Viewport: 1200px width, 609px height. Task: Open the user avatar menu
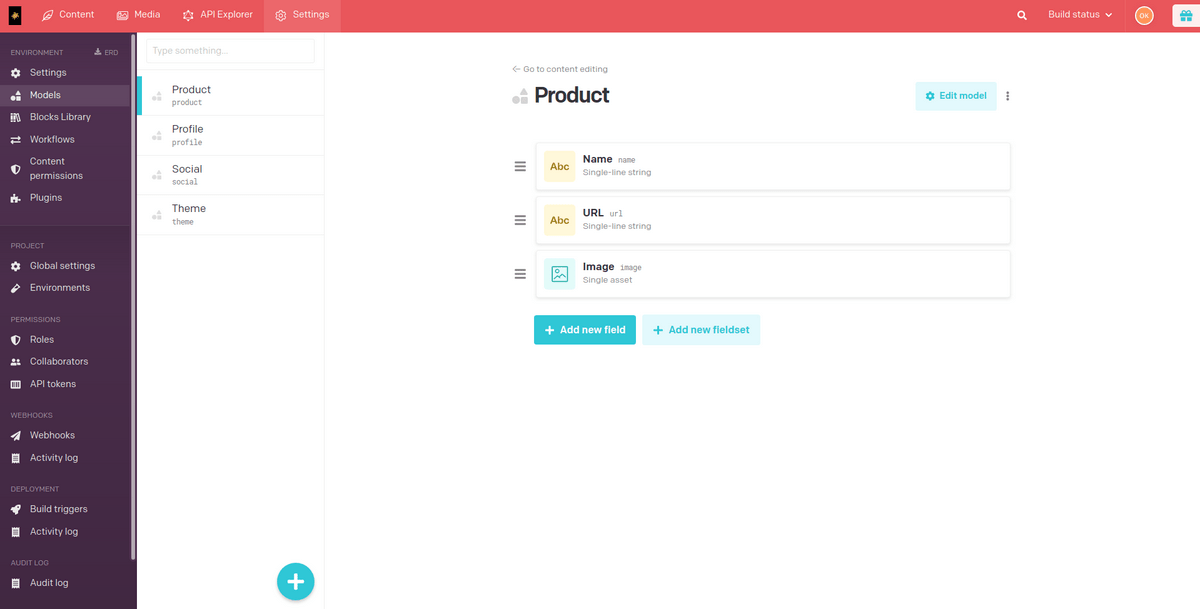(1144, 15)
